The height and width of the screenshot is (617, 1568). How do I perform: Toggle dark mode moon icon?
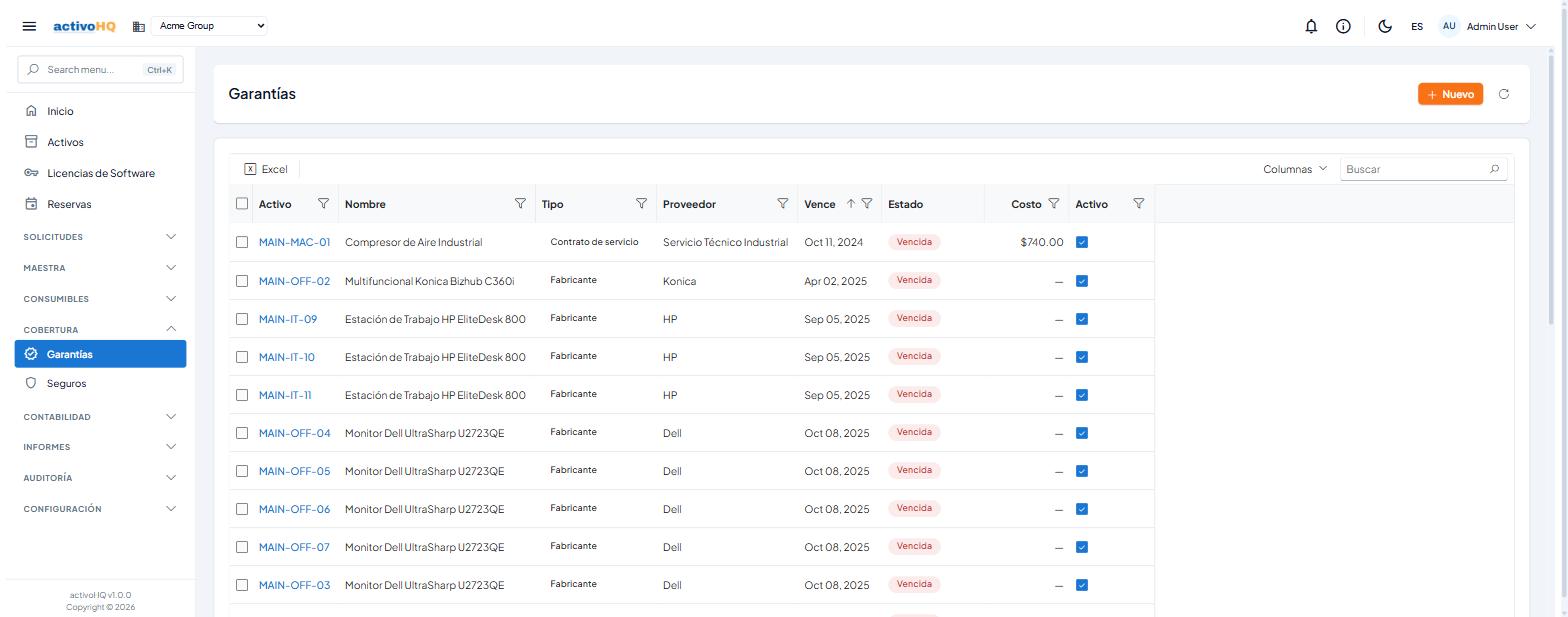pyautogui.click(x=1385, y=27)
